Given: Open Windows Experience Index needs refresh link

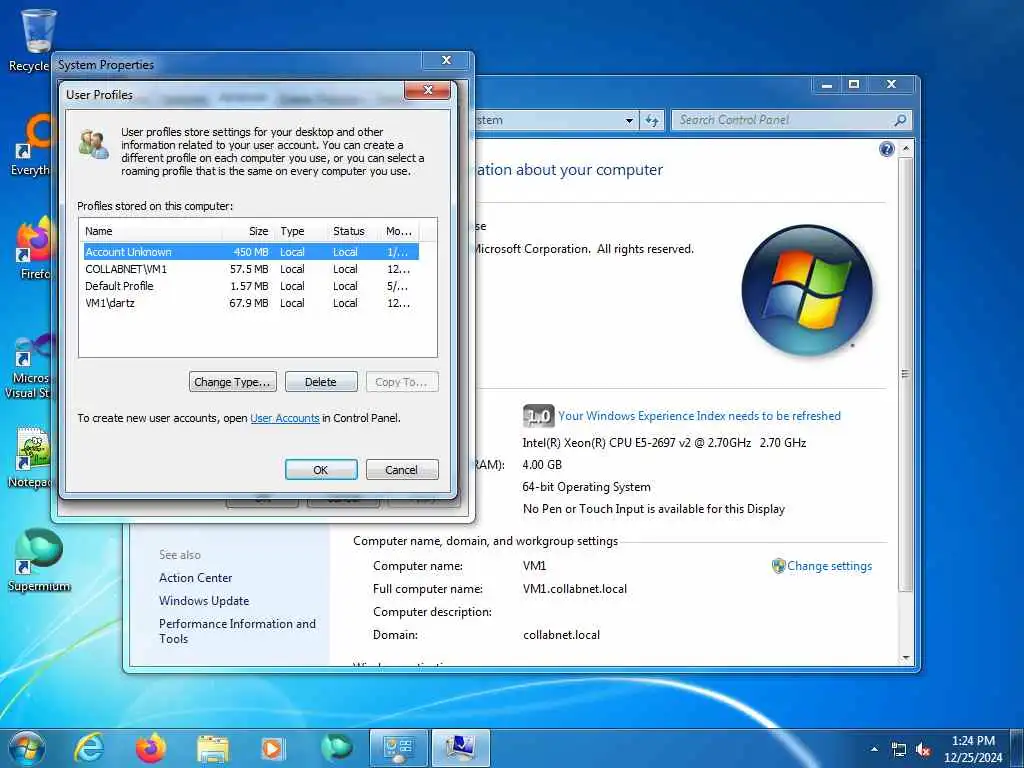Looking at the screenshot, I should (699, 416).
